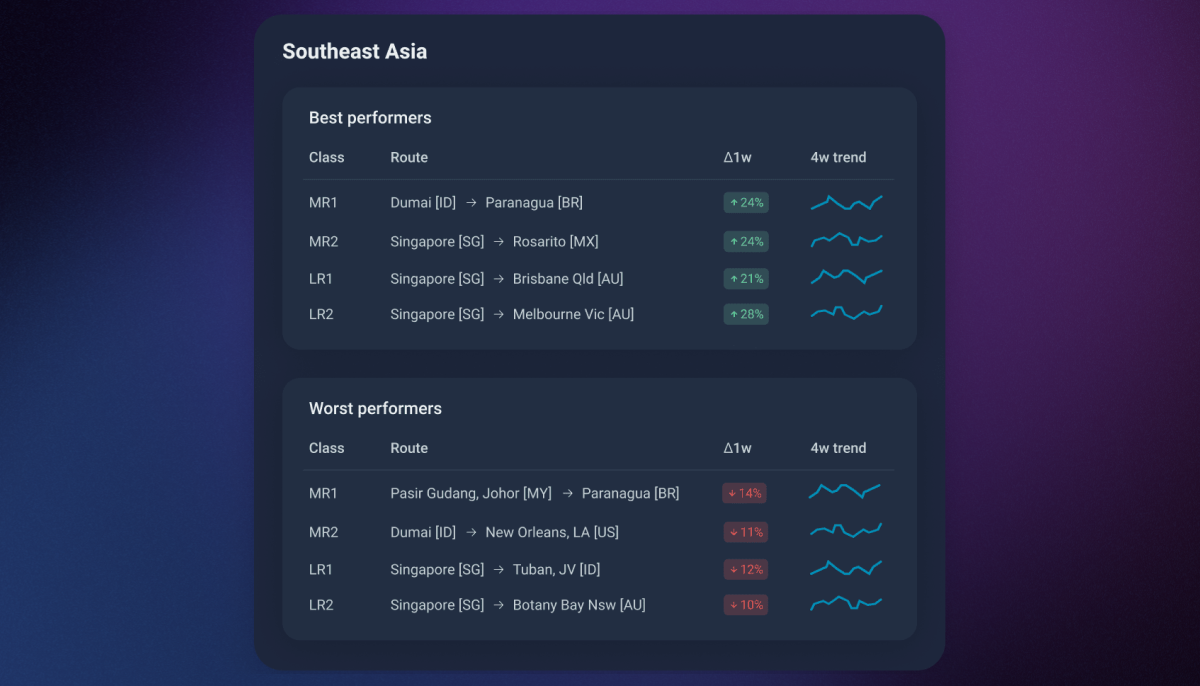Click the green 28% change badge
Screen dimensions: 1200x686
(746, 314)
